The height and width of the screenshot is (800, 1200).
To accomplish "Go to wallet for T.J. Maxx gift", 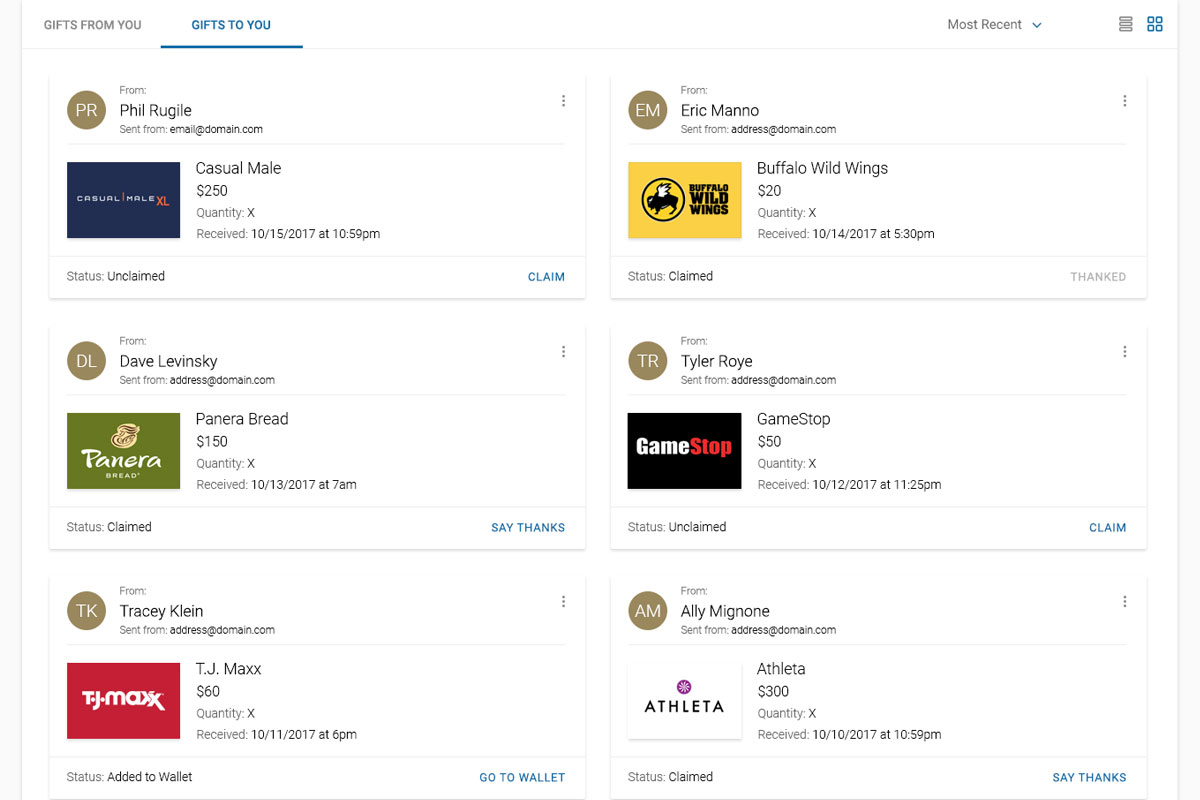I will 522,777.
